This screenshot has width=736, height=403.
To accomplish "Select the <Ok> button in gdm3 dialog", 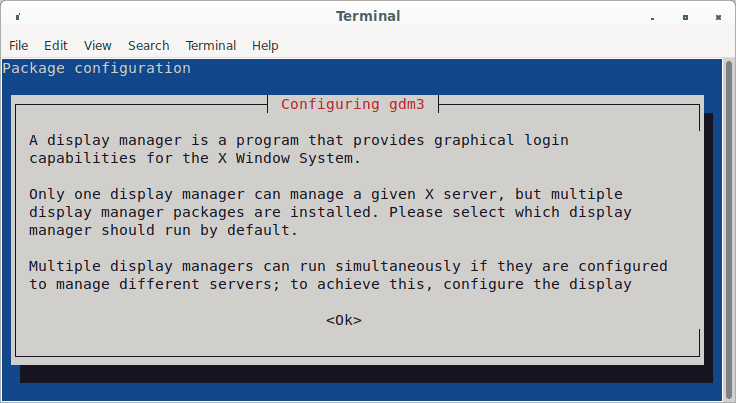I will [344, 320].
